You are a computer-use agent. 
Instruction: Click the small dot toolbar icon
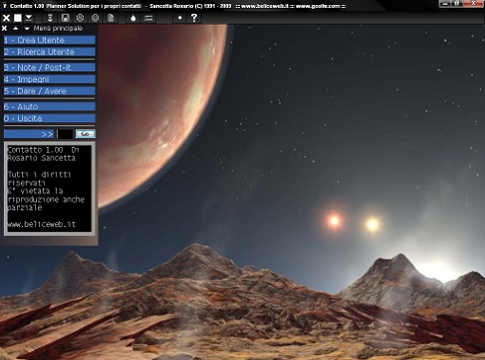point(180,18)
